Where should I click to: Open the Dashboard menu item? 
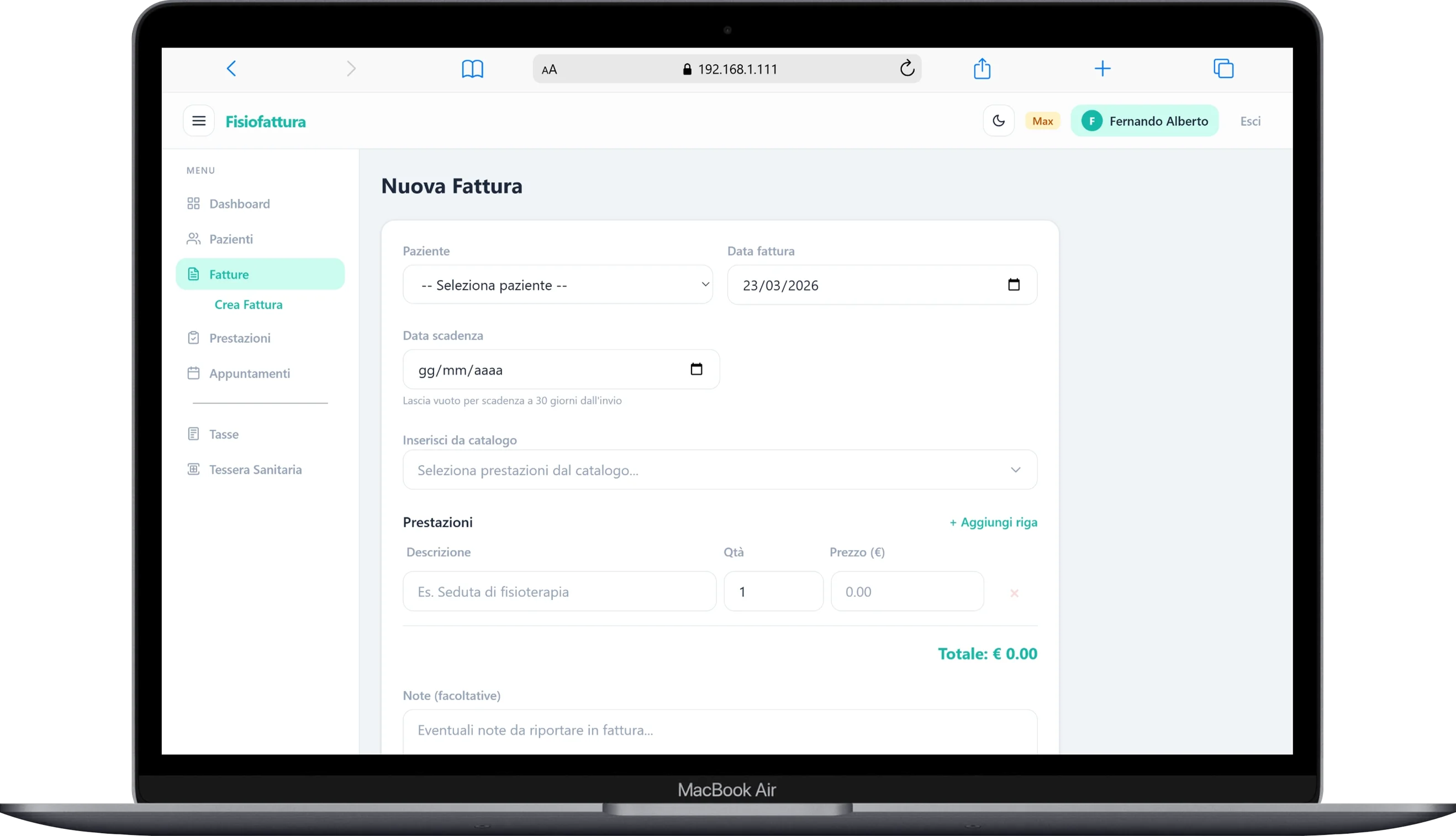click(239, 204)
